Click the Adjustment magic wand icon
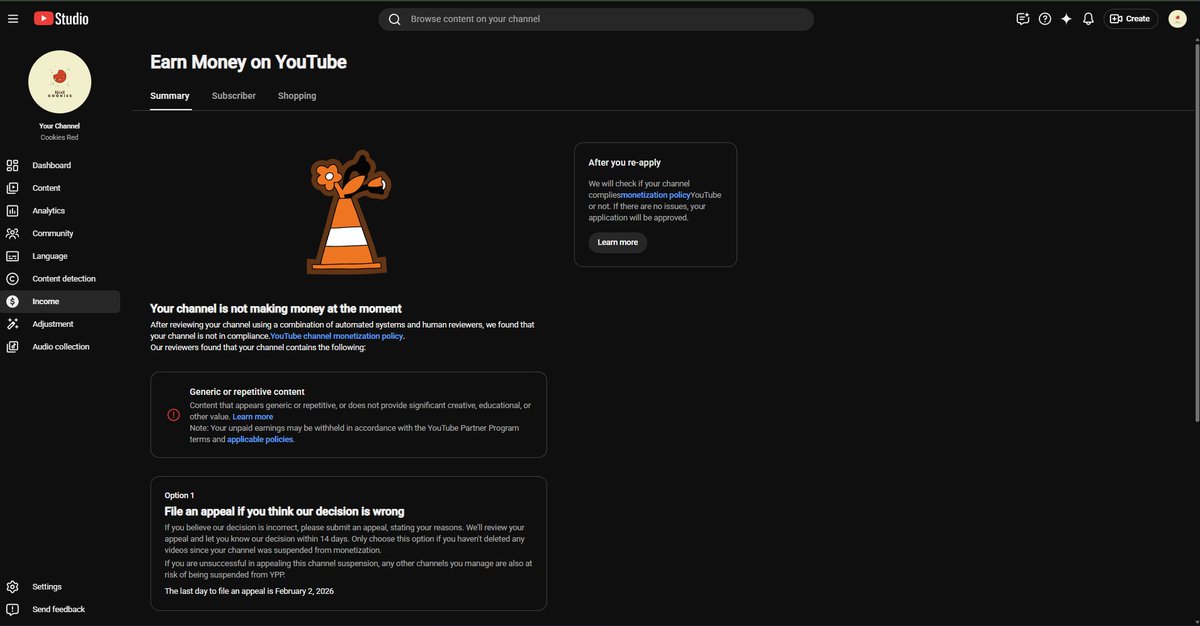This screenshot has width=1200, height=626. pos(12,324)
